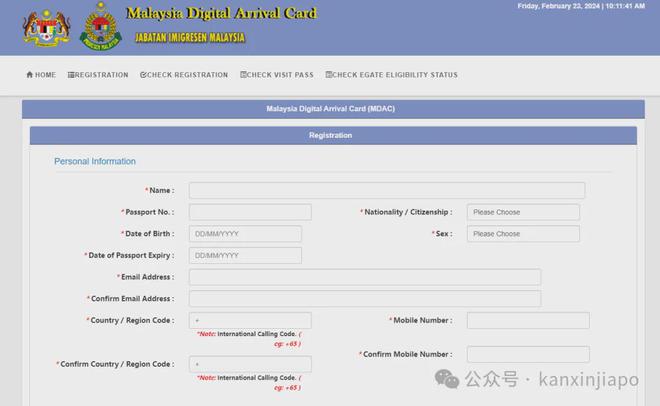Image resolution: width=660 pixels, height=406 pixels.
Task: Click the note under Confirm Country / Region Code
Action: pyautogui.click(x=249, y=382)
